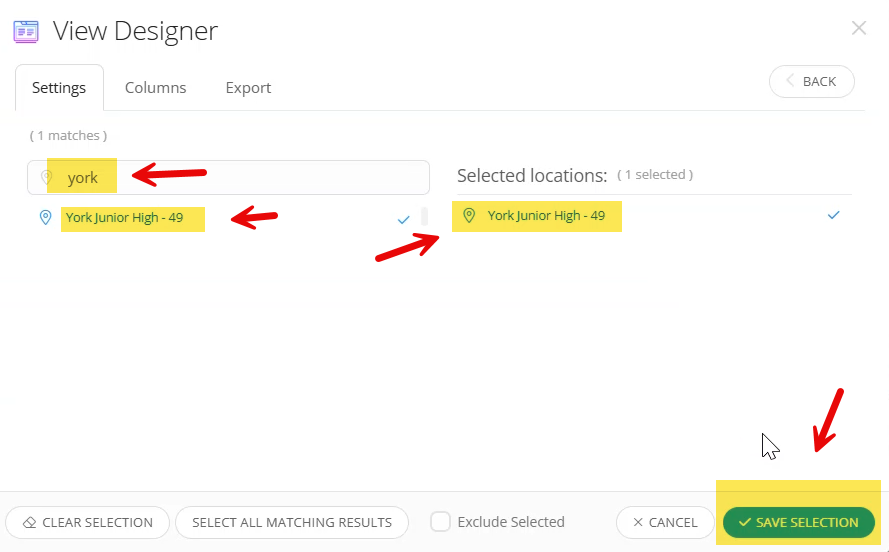Close the View Designer dialog
889x552 pixels.
[858, 28]
